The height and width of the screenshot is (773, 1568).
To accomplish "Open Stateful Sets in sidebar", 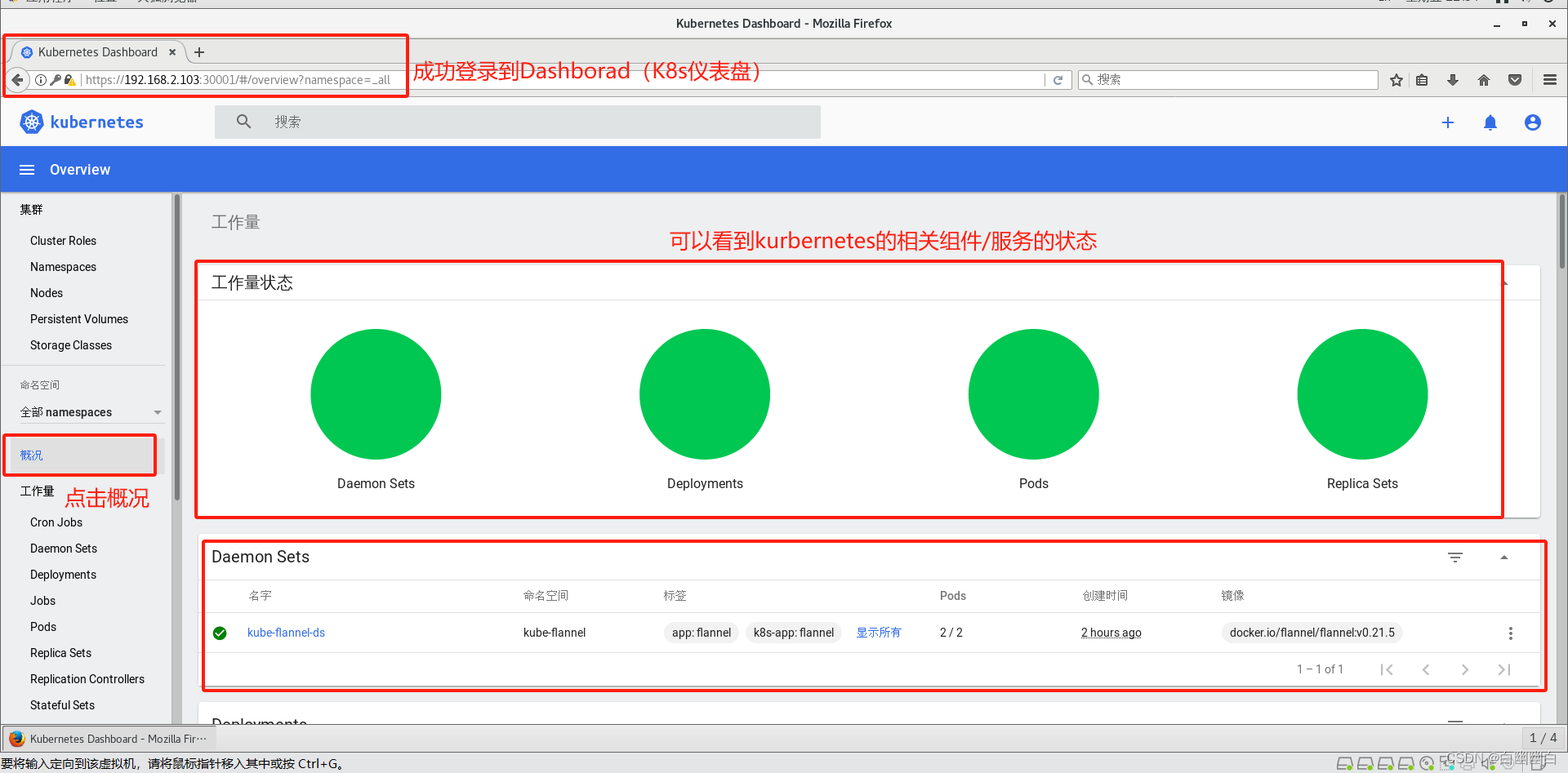I will click(62, 705).
